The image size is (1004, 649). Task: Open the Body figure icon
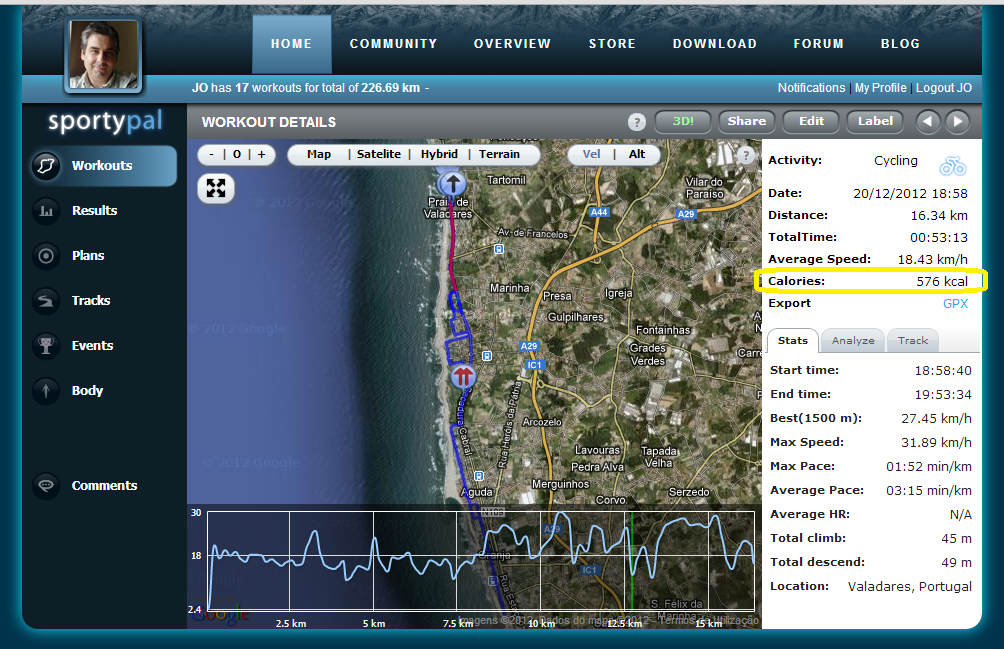click(46, 390)
